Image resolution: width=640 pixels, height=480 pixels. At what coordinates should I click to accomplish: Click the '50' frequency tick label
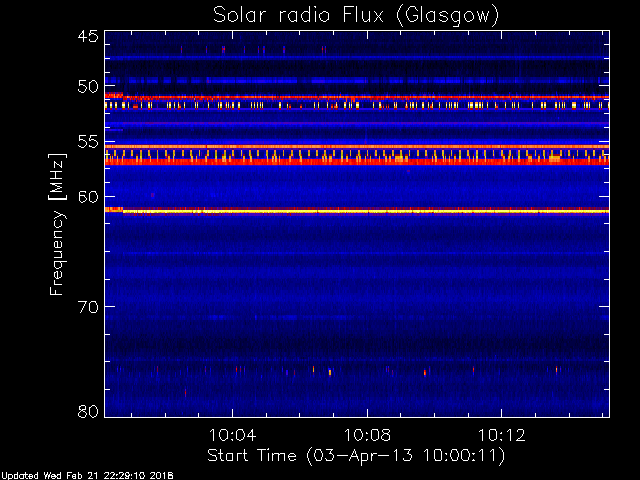click(88, 87)
